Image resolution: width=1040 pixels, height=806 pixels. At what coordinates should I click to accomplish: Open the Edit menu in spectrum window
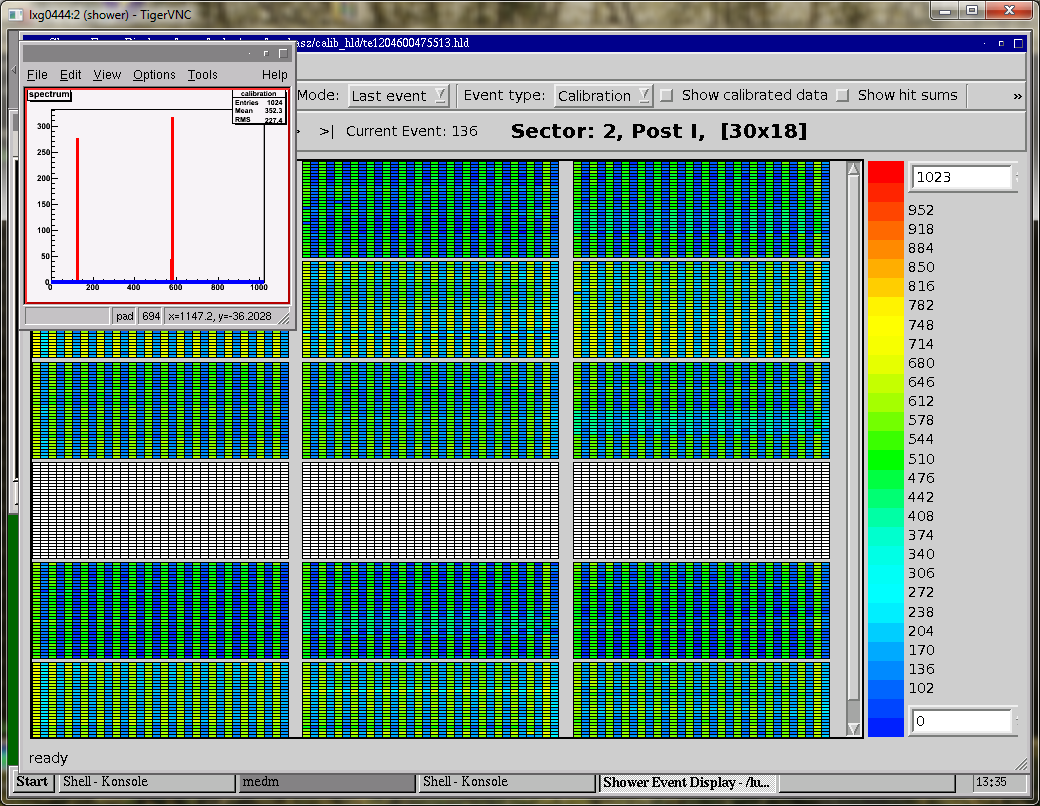70,75
